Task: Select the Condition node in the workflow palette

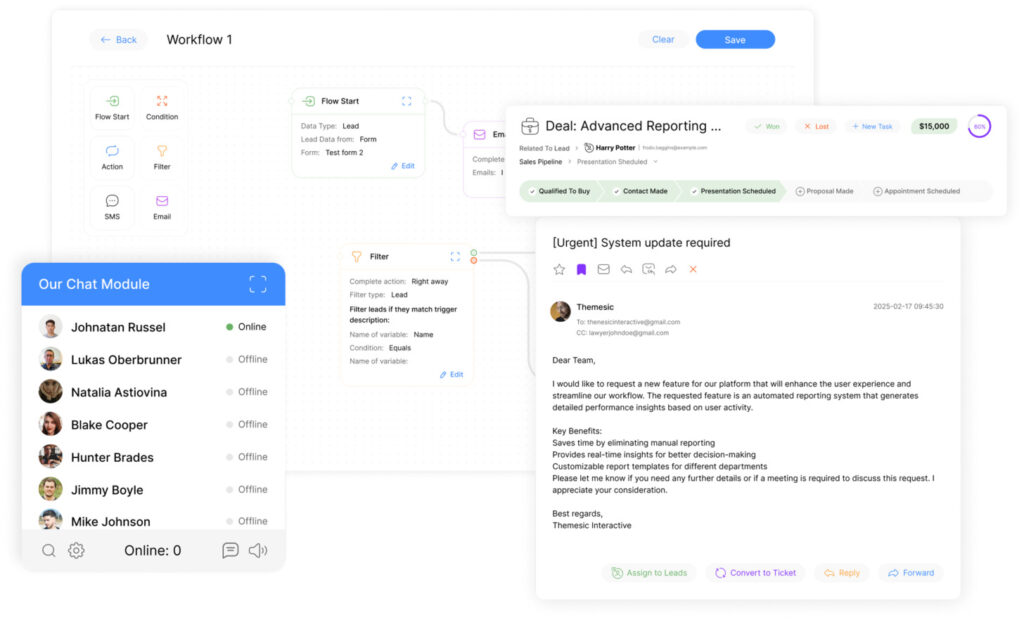Action: tap(162, 107)
